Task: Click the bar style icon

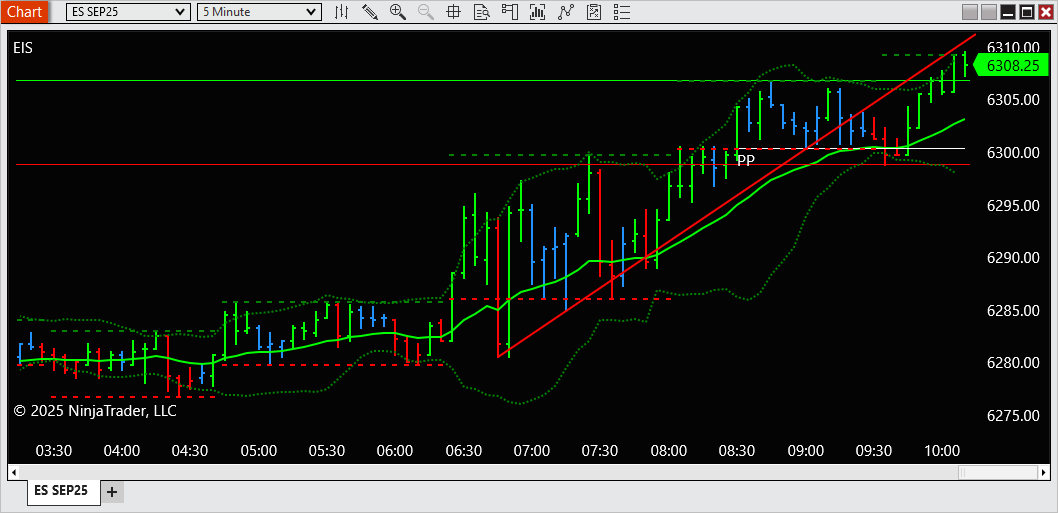Action: click(342, 11)
